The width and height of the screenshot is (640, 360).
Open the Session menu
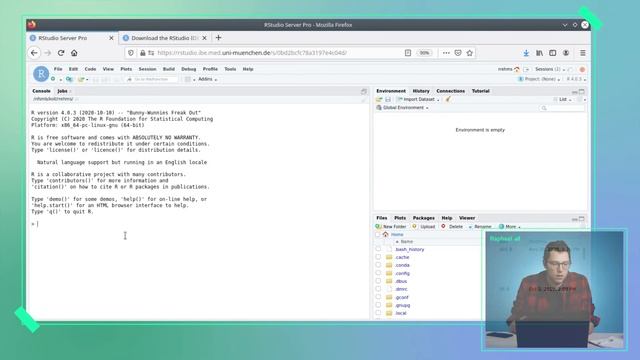(147, 69)
